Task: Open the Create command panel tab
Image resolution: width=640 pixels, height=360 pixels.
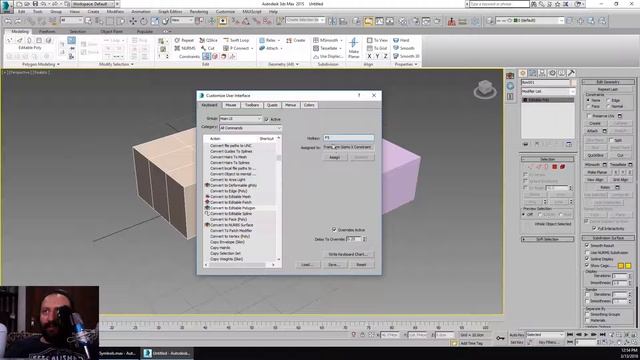Action: [523, 73]
